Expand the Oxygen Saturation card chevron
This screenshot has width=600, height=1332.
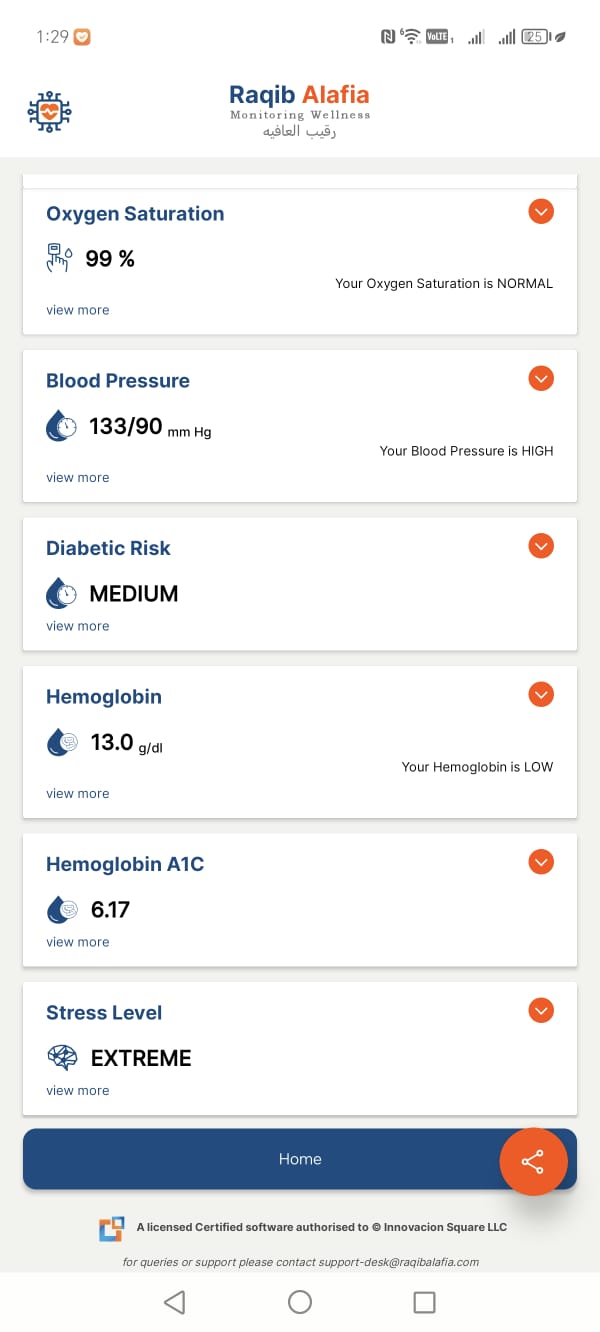pyautogui.click(x=541, y=211)
